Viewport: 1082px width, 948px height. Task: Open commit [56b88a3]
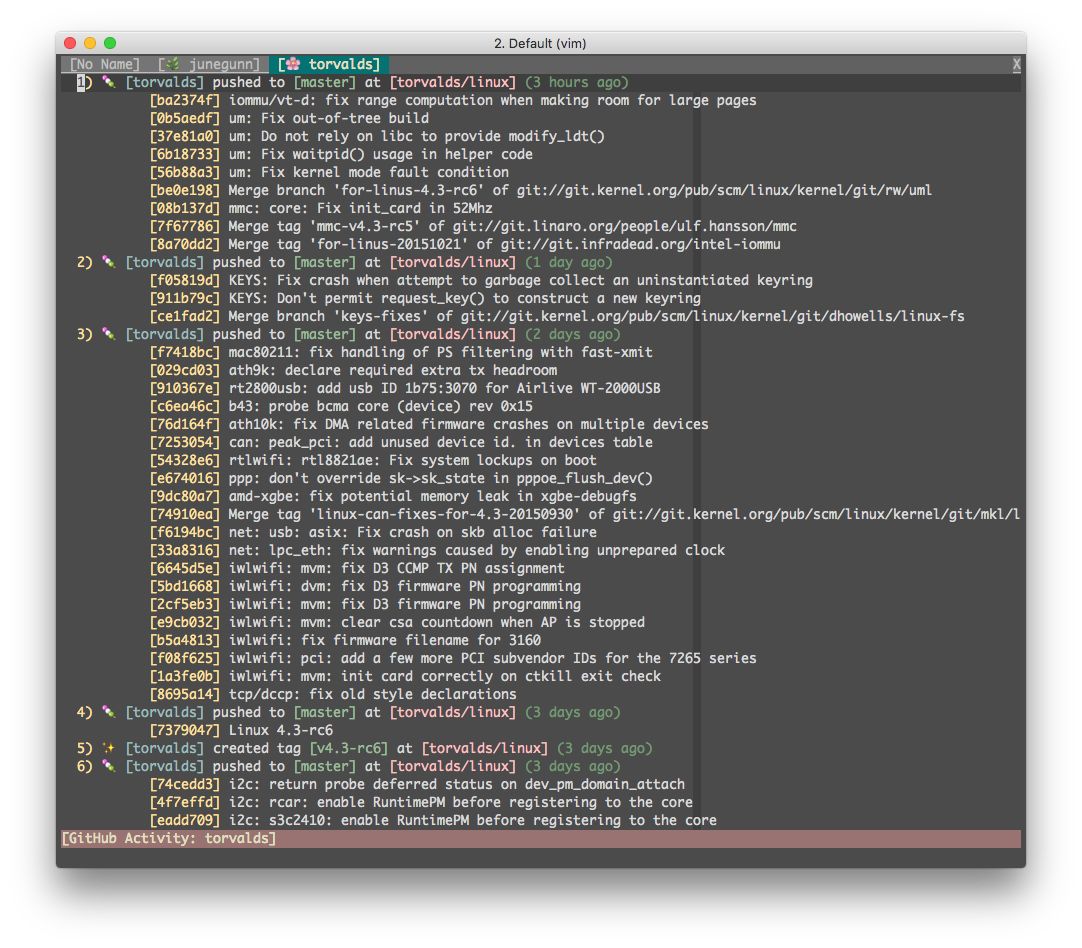pos(185,172)
